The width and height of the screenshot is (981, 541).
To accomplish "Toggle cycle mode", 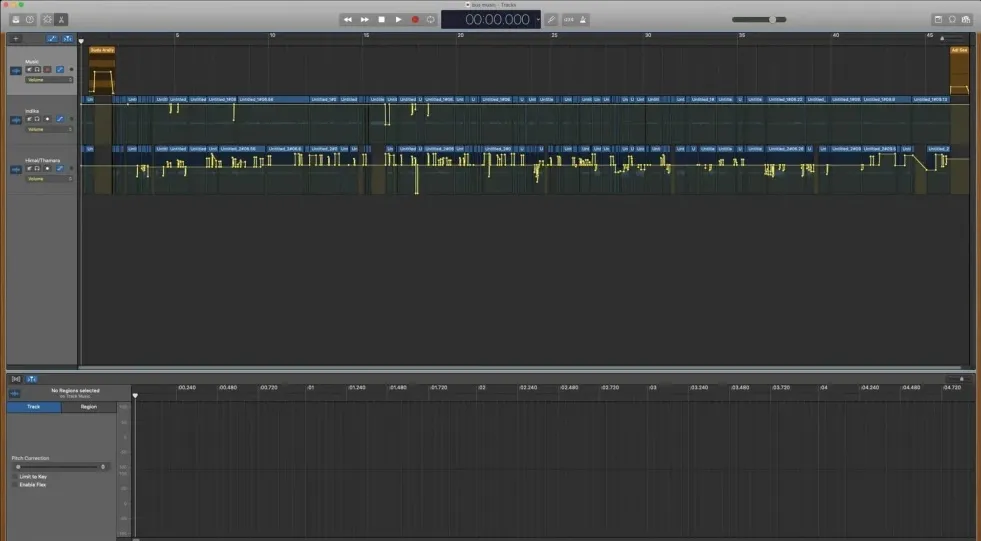I will click(430, 19).
